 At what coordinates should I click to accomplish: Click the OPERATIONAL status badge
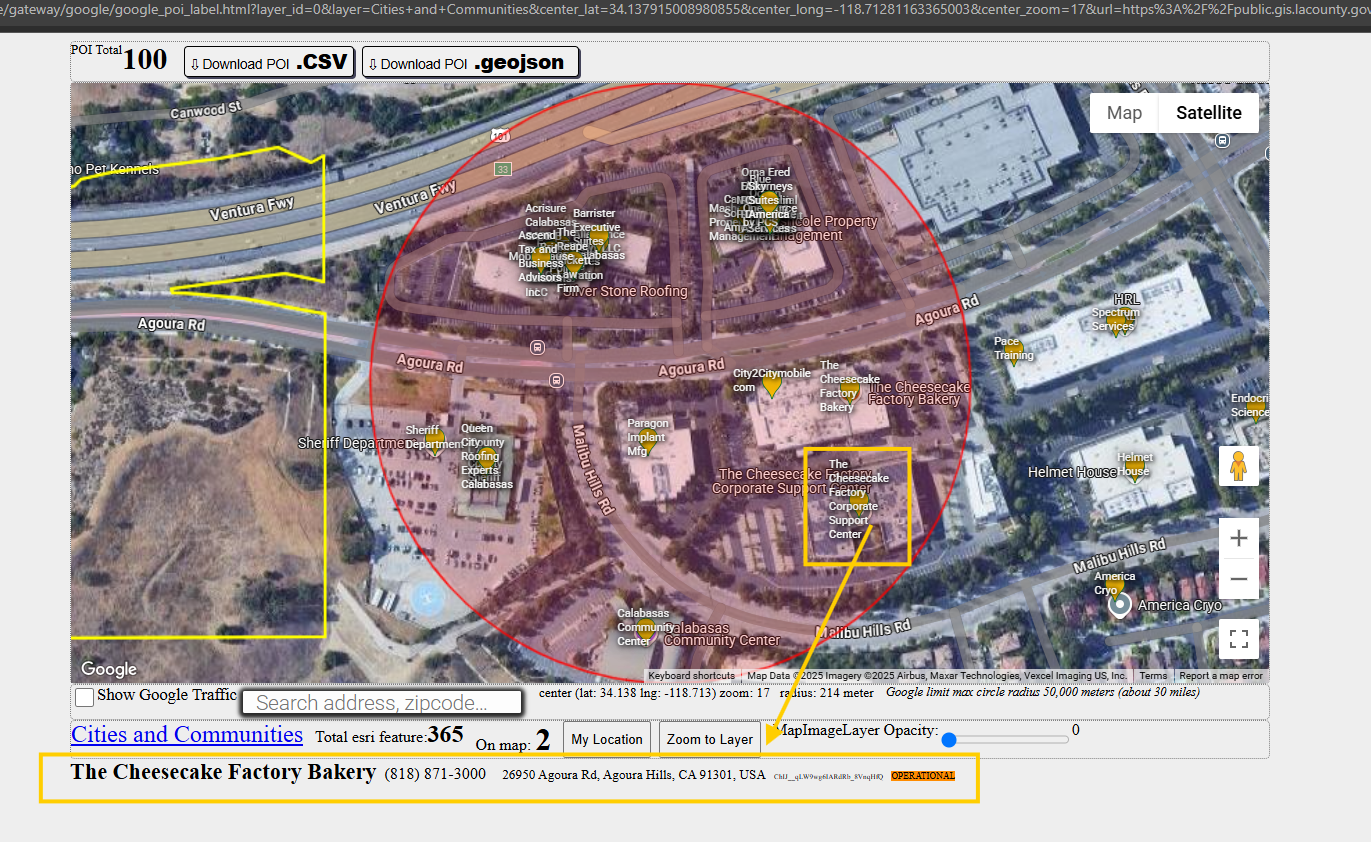923,776
